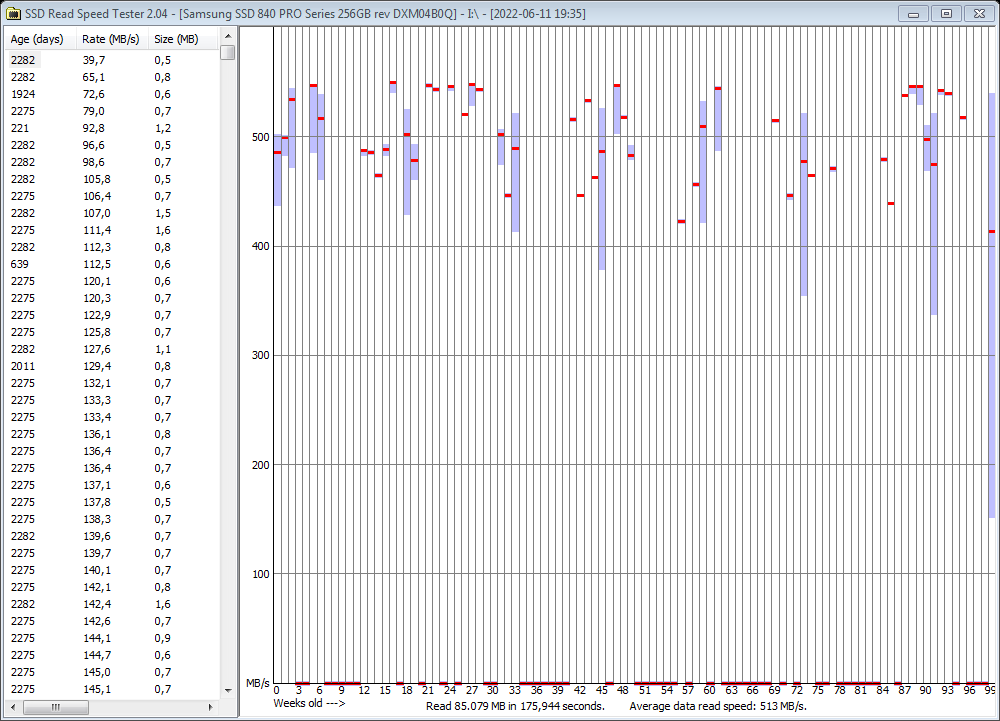Sort by the Rate (MB/s) column header
The height and width of the screenshot is (721, 1000).
pos(112,39)
